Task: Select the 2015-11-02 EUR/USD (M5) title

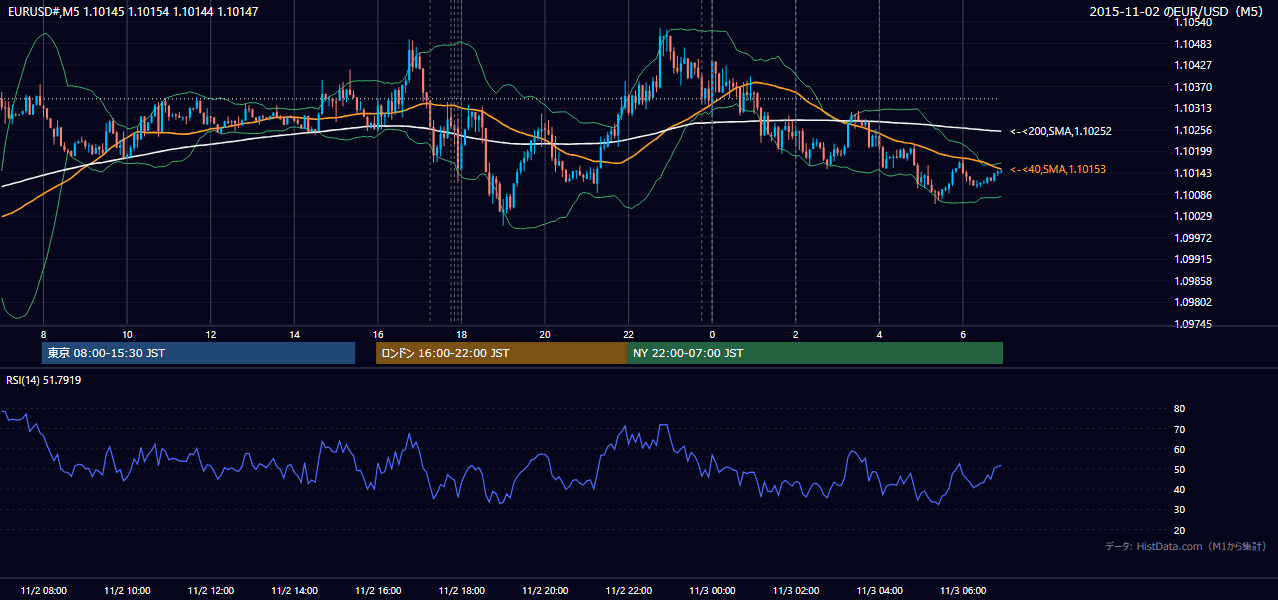Action: click(x=1178, y=12)
